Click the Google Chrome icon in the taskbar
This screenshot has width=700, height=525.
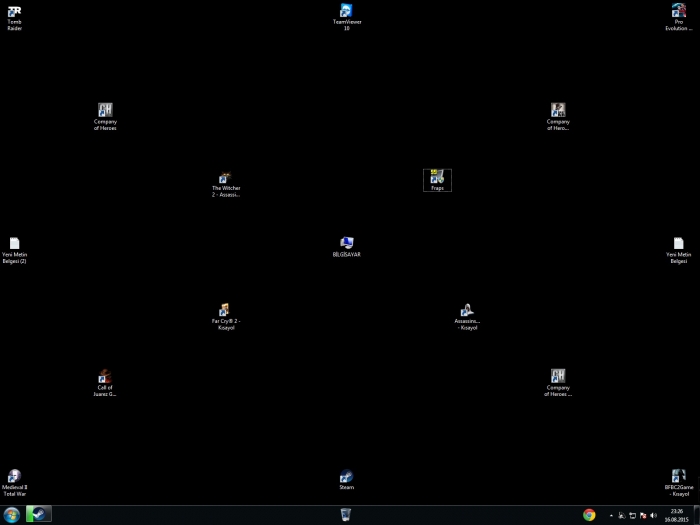(x=589, y=515)
